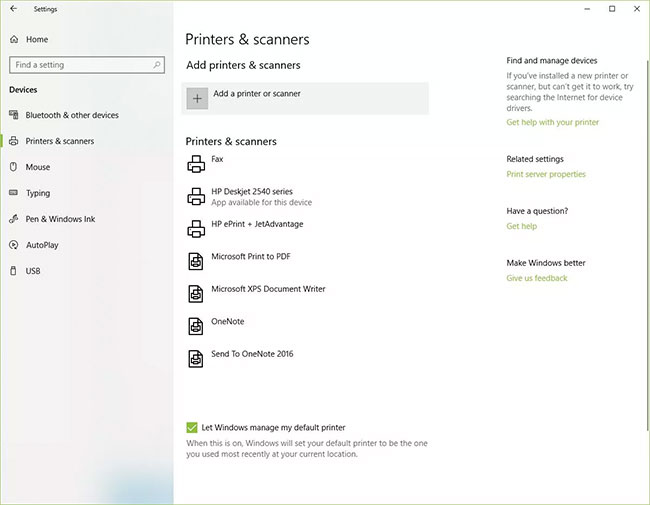This screenshot has height=505, width=650.
Task: Minimize the Settings window
Action: click(587, 9)
